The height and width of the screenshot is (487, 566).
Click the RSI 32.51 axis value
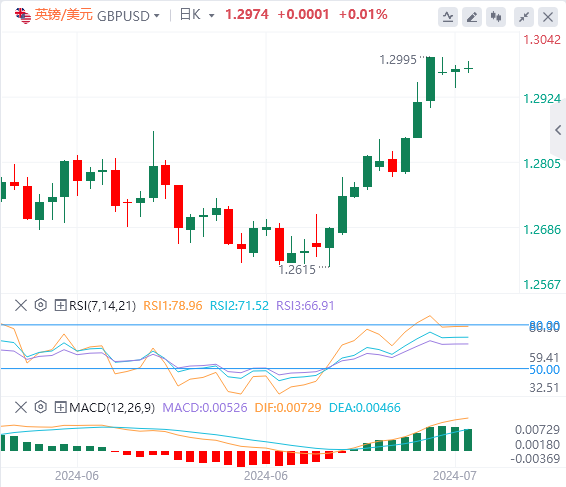tap(544, 388)
